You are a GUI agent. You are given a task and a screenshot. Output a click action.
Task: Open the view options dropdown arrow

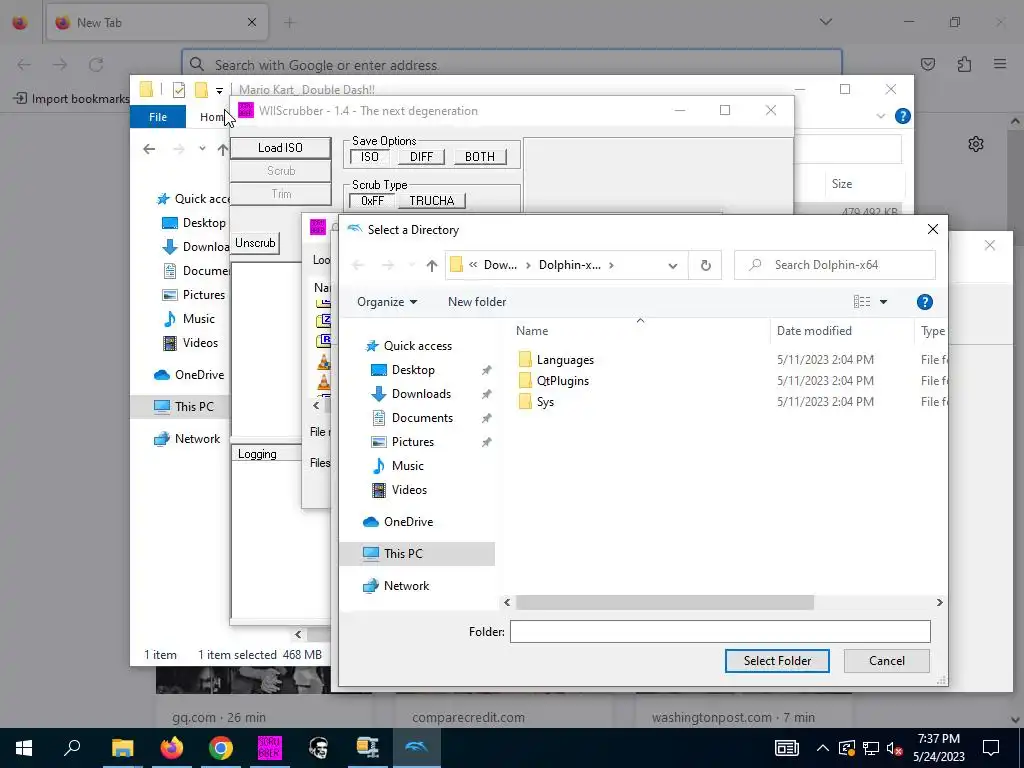(883, 302)
